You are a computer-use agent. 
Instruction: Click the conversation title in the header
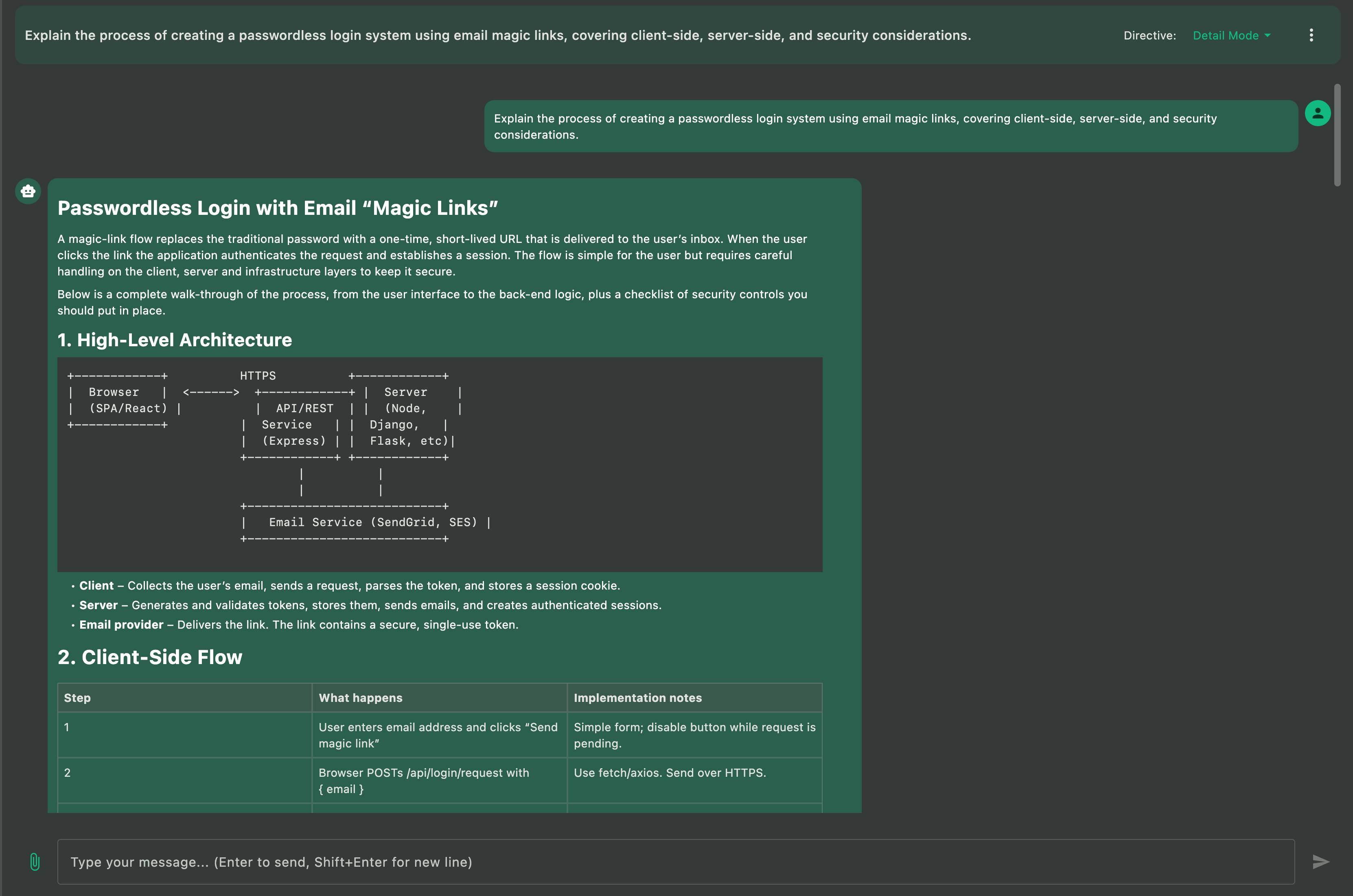(497, 35)
